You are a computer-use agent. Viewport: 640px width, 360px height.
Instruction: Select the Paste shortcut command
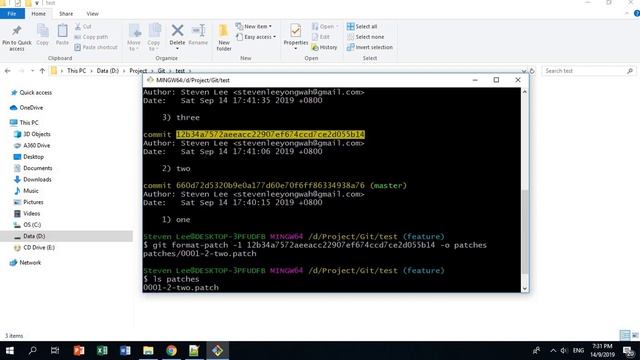click(96, 47)
